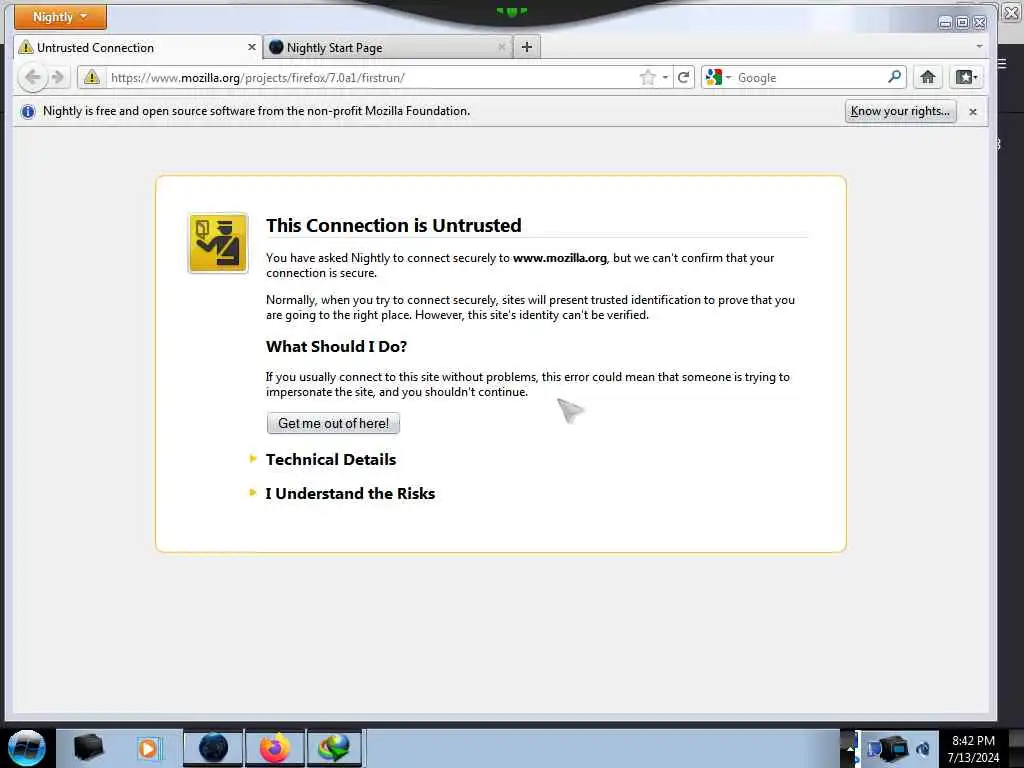Click the bold www.mozilla.org text
This screenshot has height=768, width=1024.
pos(560,258)
